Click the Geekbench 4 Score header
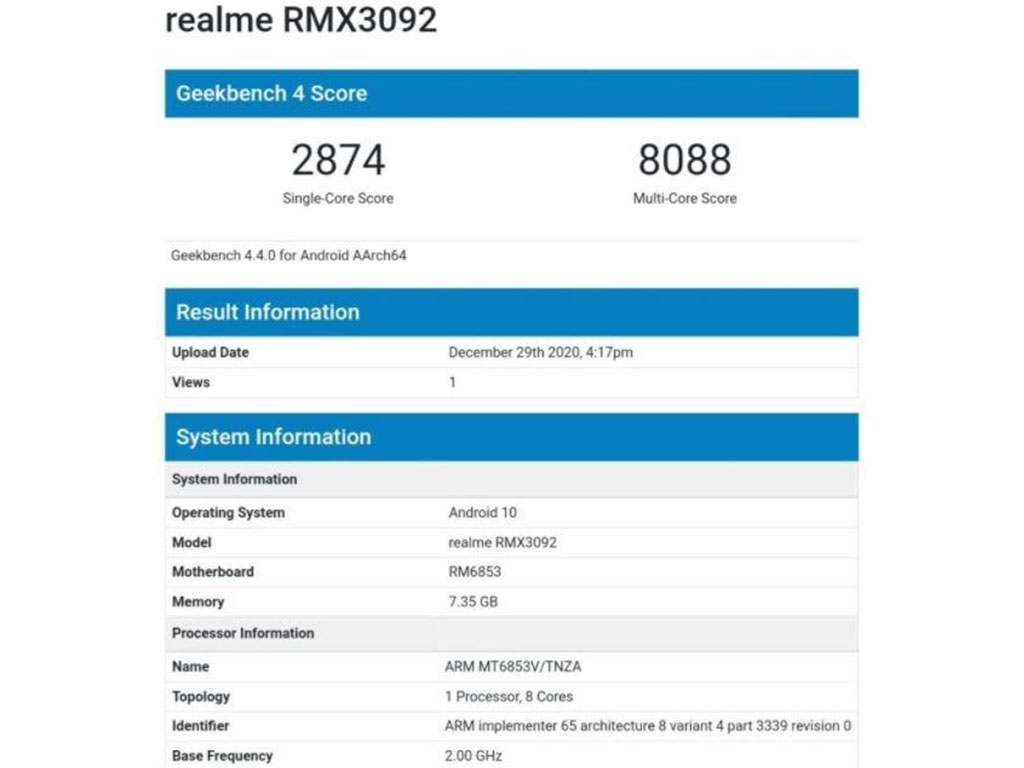Image resolution: width=1024 pixels, height=768 pixels. (511, 93)
